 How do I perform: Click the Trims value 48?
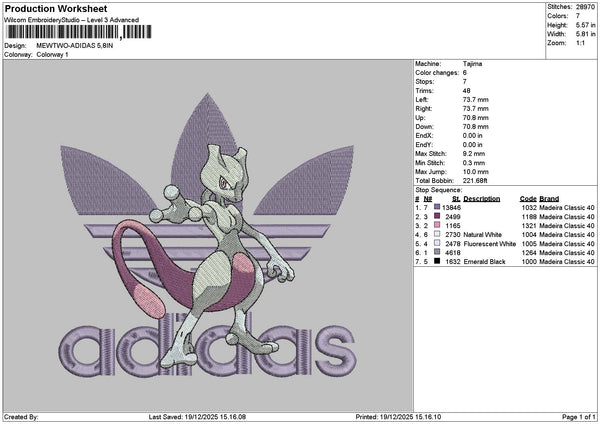(x=466, y=91)
